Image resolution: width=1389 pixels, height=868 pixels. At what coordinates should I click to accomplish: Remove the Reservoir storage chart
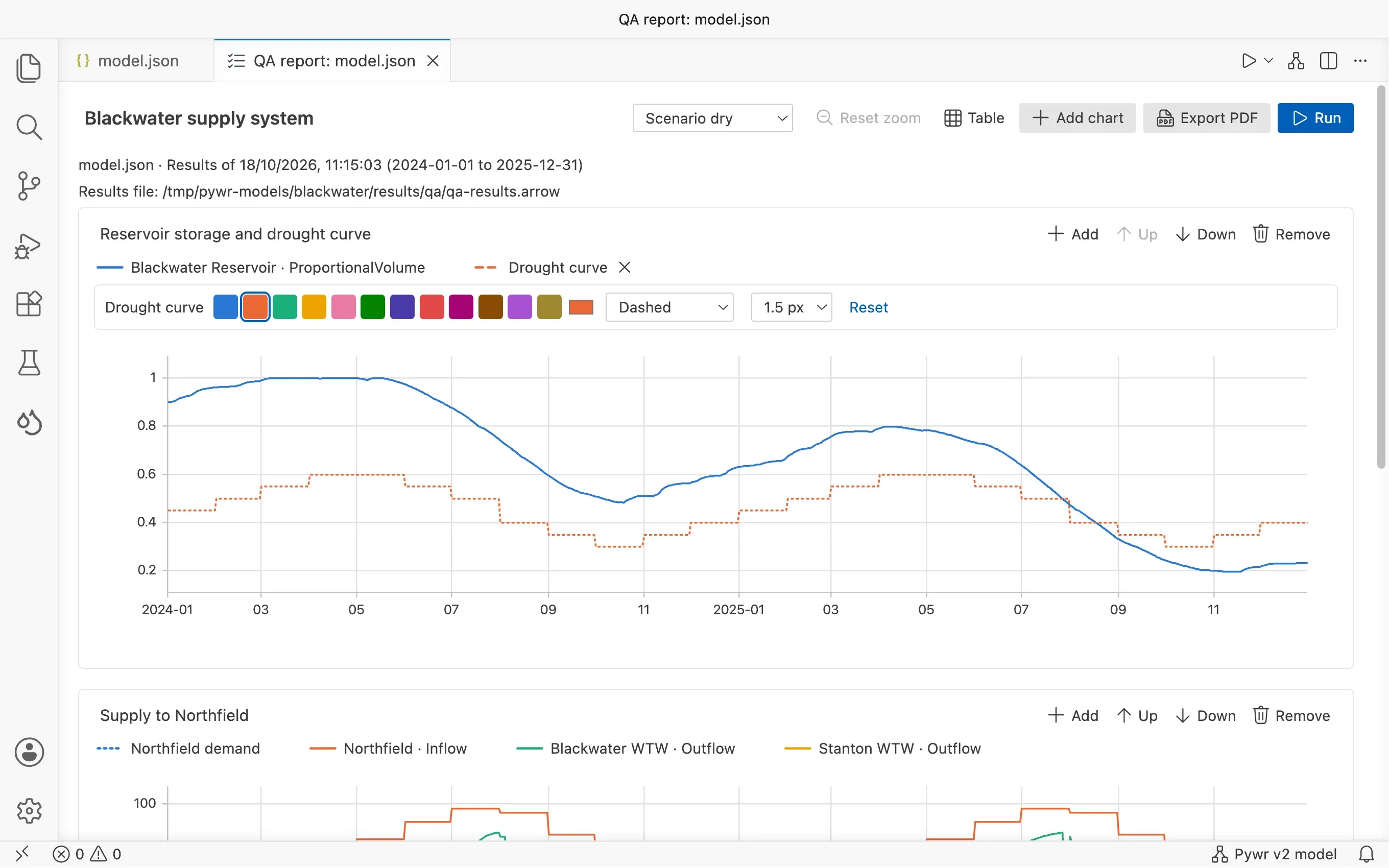click(1291, 234)
